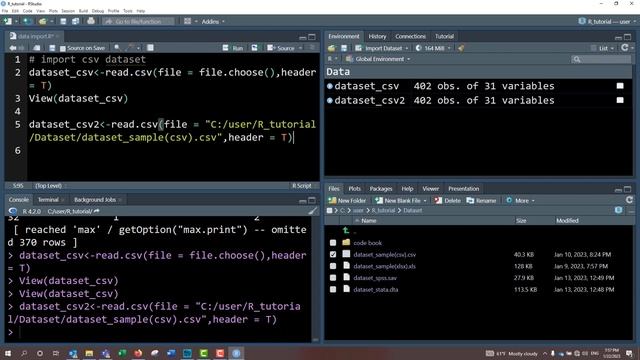Click the Go to file/function field
Screen dimensions: 640x360
coord(139,21)
